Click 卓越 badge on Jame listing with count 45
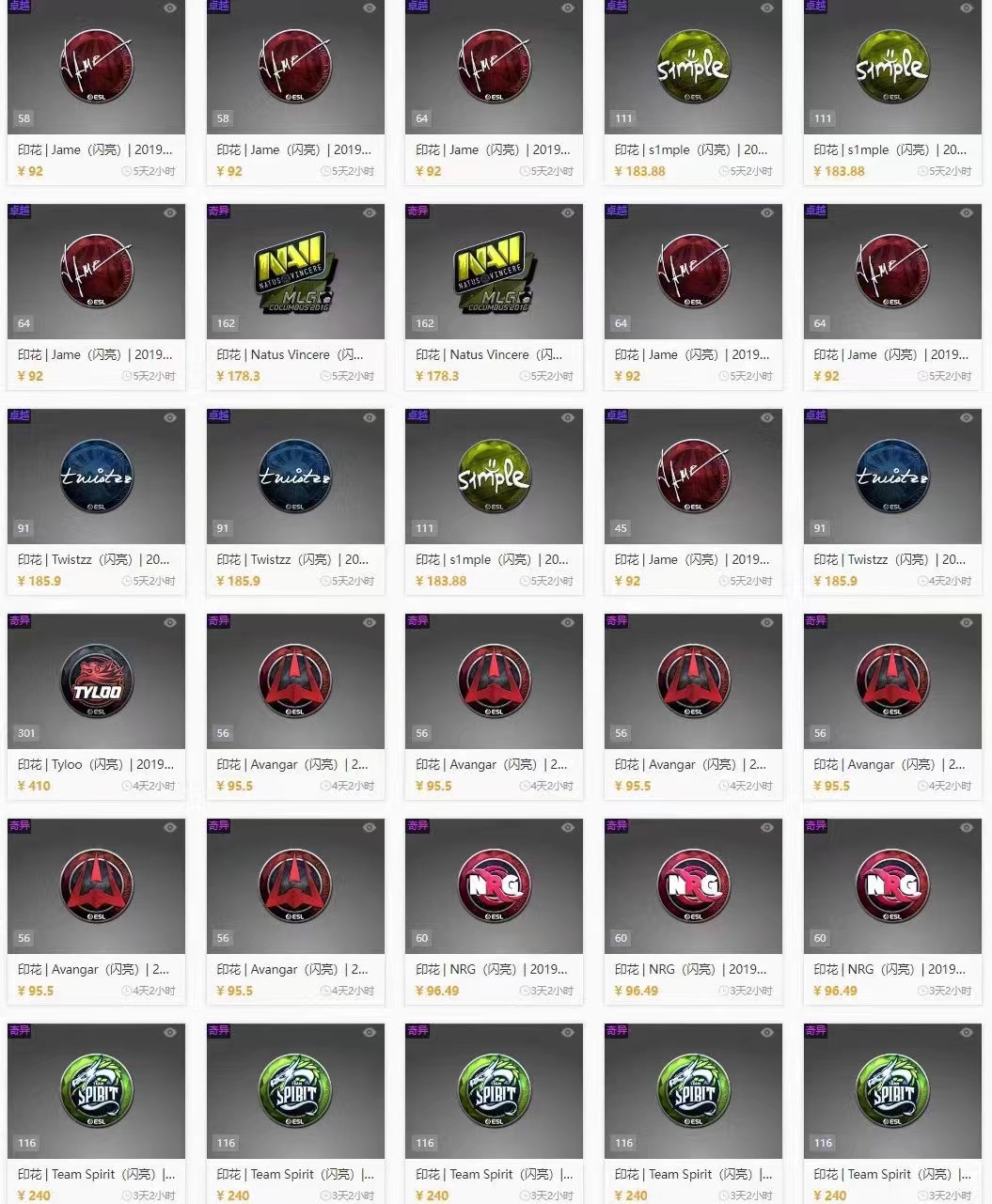The width and height of the screenshot is (992, 1204). coord(617,415)
